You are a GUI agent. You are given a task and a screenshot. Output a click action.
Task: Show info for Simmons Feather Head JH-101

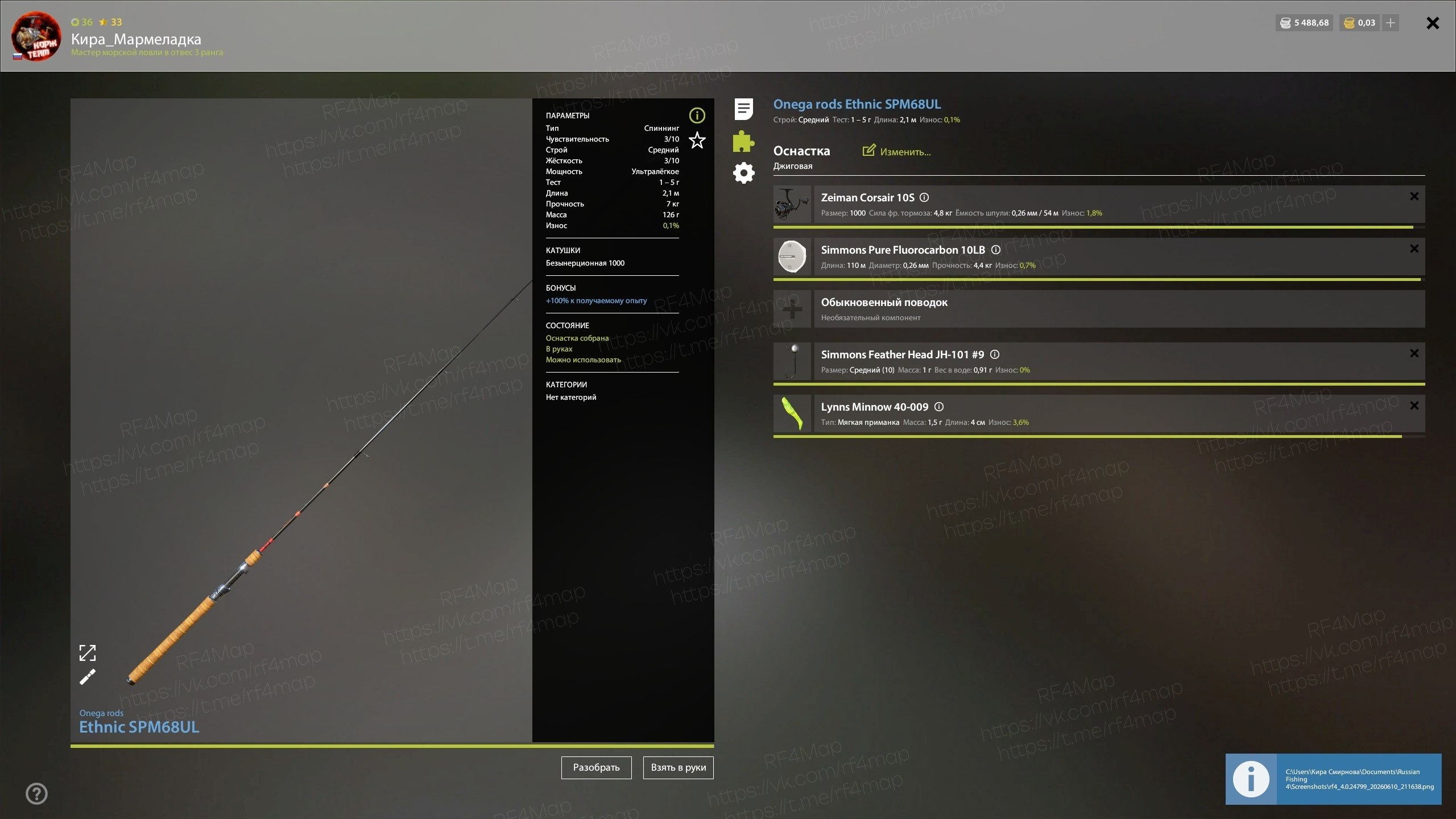994,354
